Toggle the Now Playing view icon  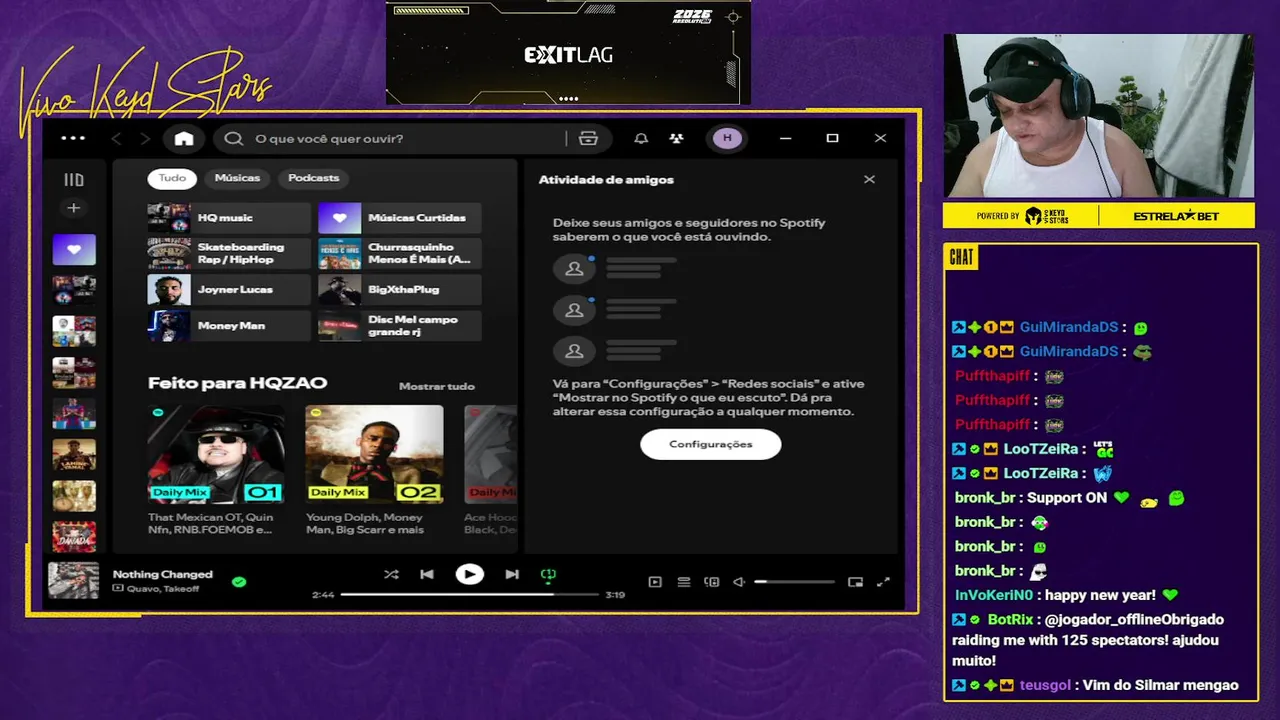(655, 582)
